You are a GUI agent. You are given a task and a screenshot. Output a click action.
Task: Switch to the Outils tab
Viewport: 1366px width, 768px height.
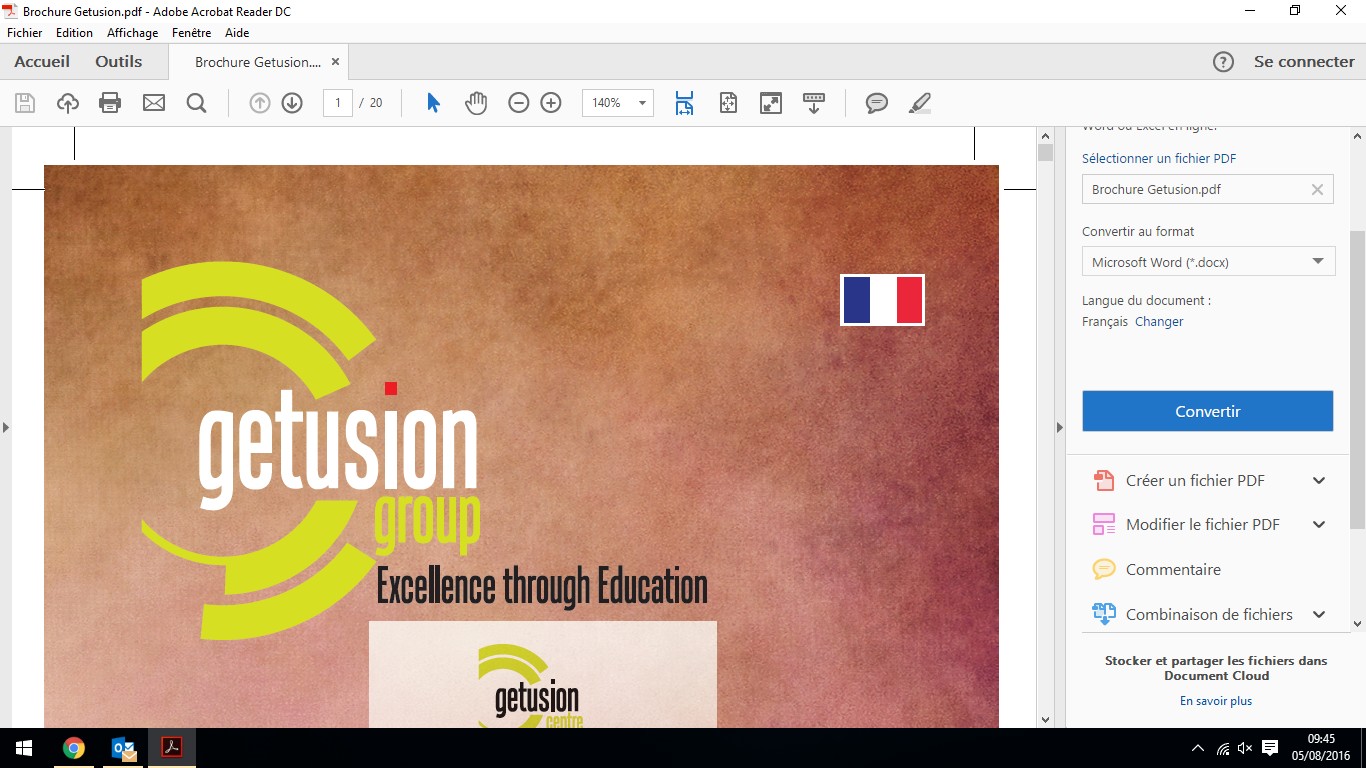pos(118,62)
